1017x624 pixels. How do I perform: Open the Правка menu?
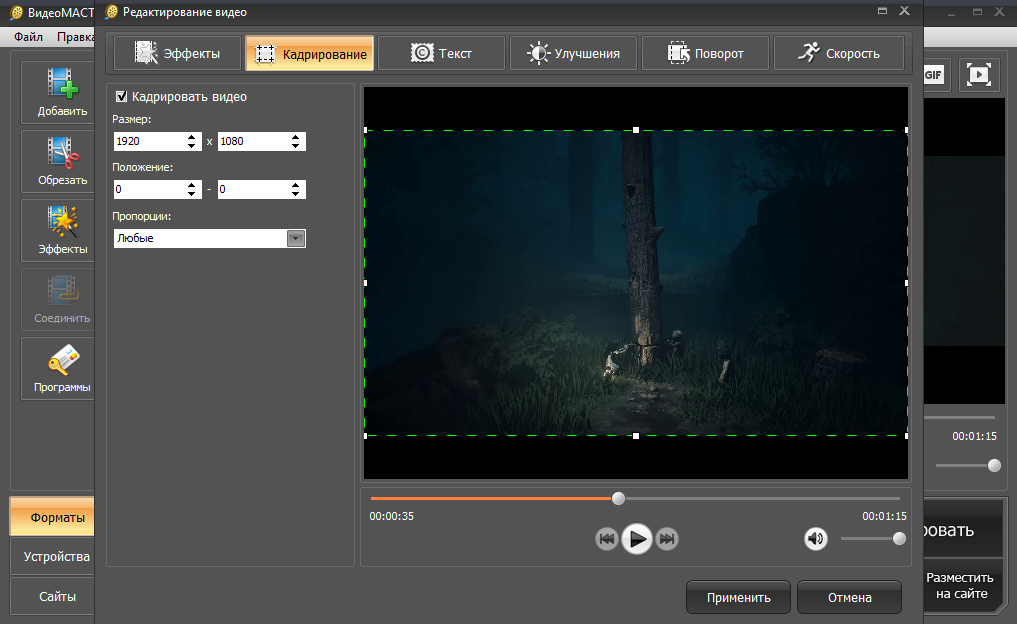tap(75, 37)
